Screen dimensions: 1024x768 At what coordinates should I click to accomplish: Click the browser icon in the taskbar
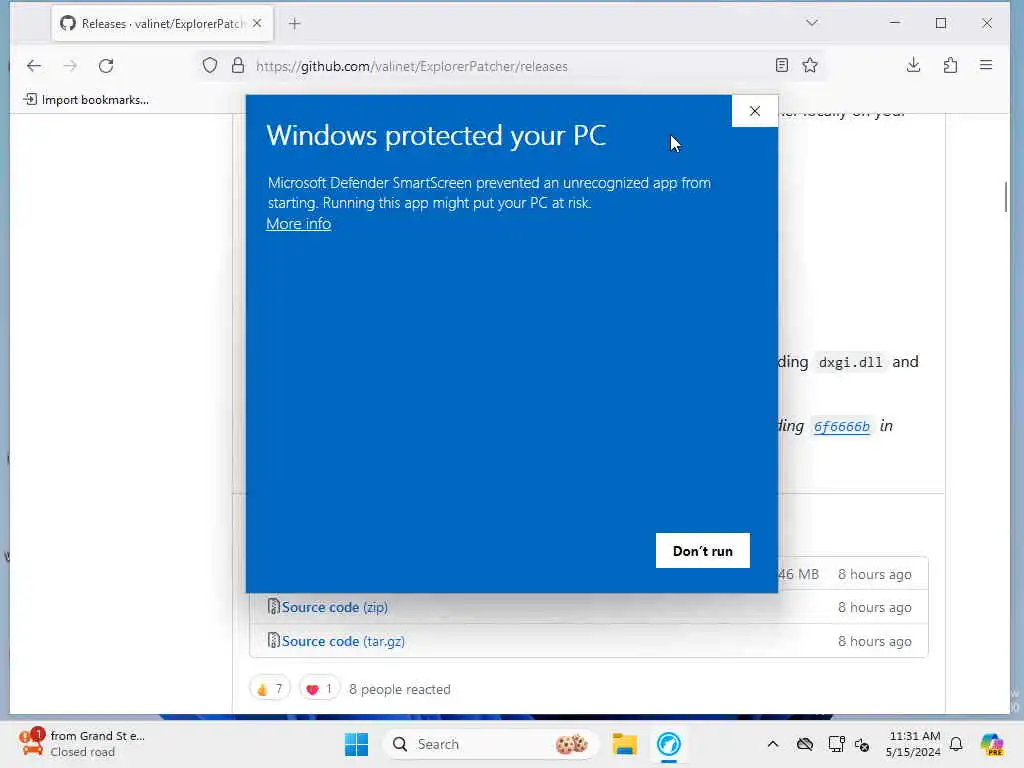(x=669, y=744)
